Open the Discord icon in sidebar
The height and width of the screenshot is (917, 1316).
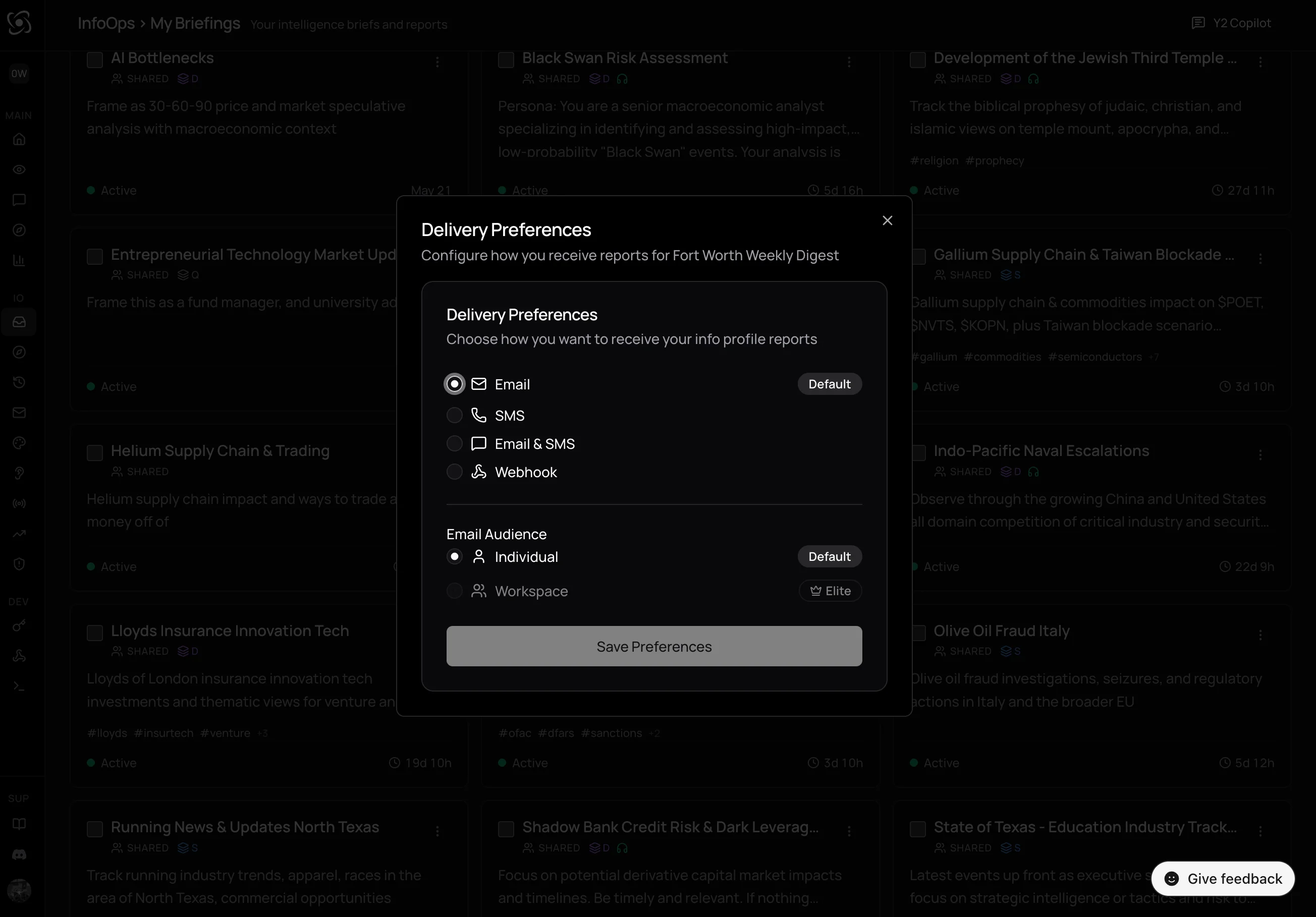pyautogui.click(x=19, y=854)
